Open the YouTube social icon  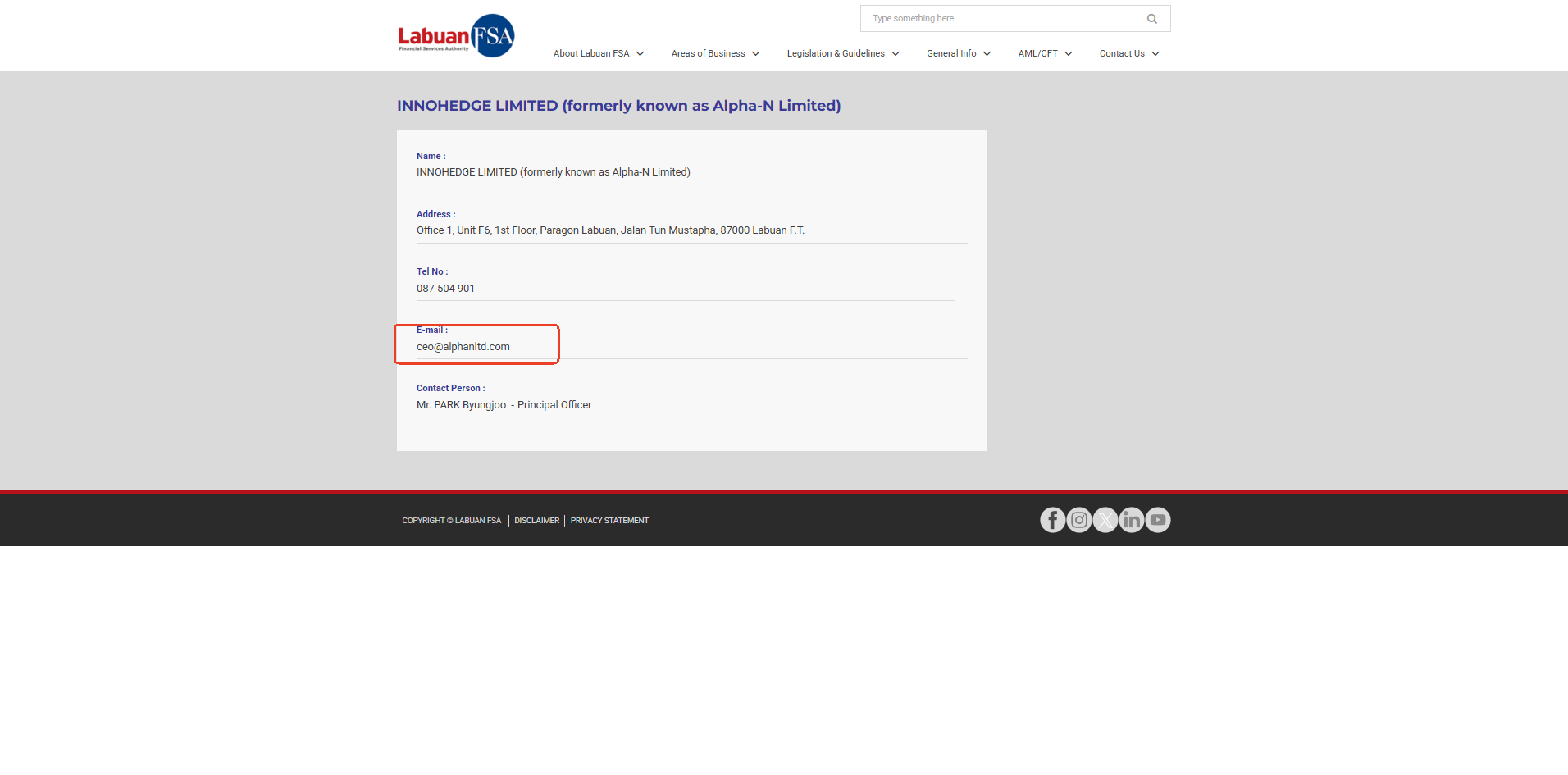click(x=1158, y=520)
